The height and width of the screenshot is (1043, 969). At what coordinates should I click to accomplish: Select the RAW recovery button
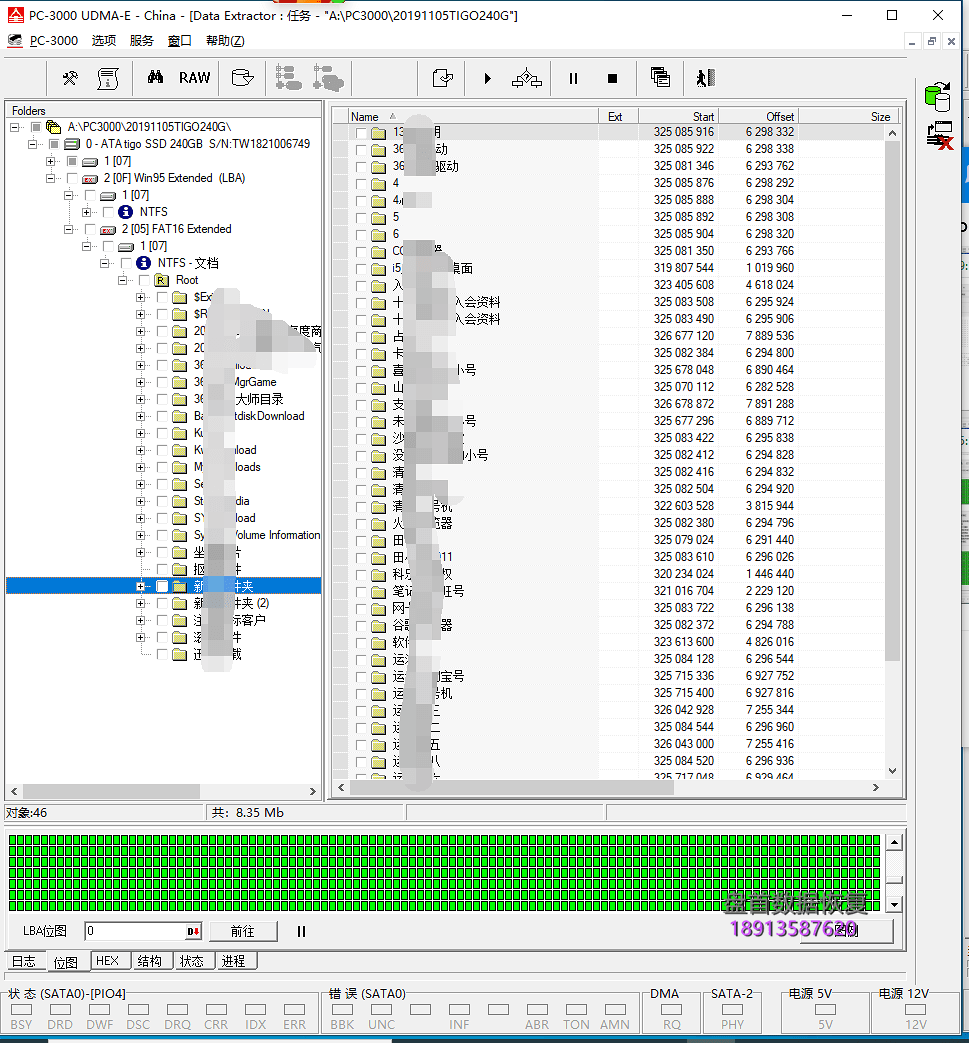click(194, 78)
